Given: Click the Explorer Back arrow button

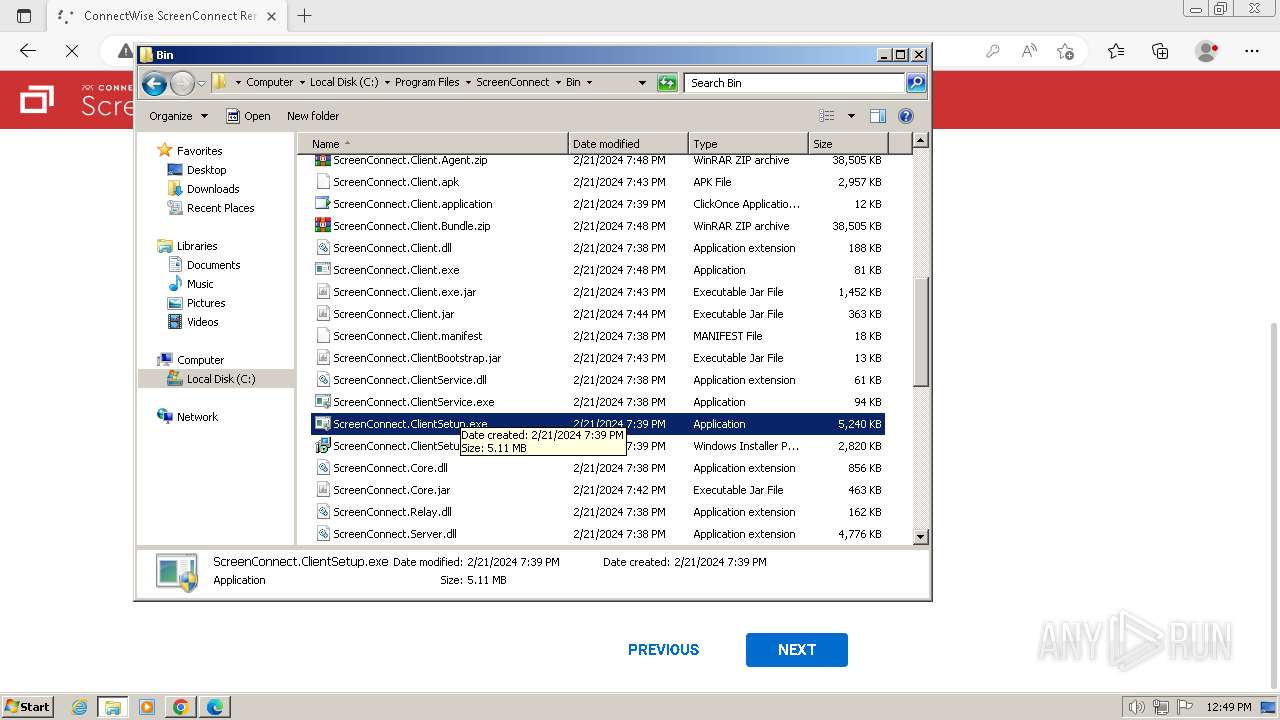Looking at the screenshot, I should [x=154, y=83].
